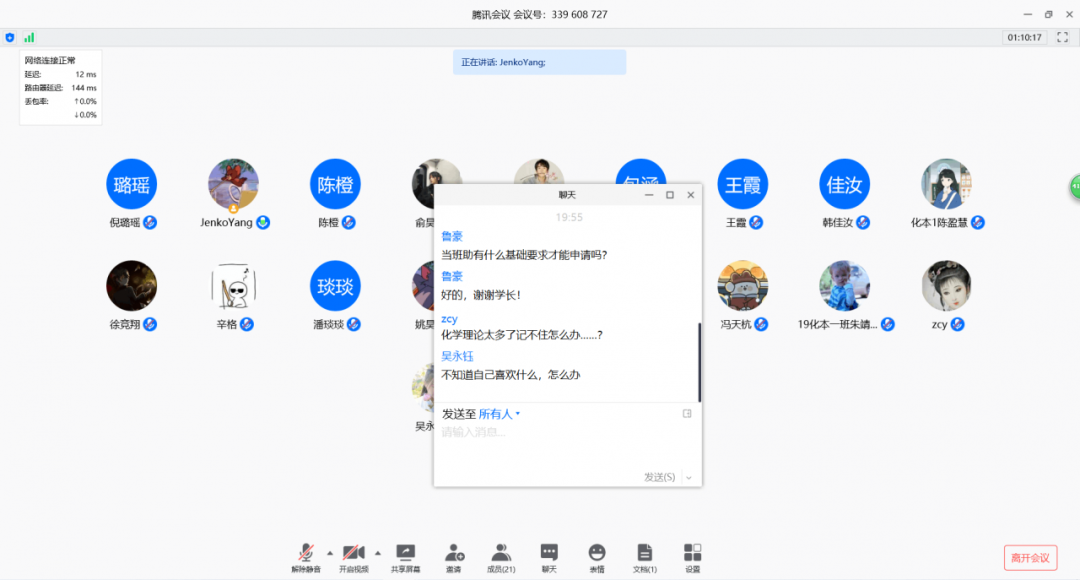Open the 所有人 recipient dropdown
1080x580 pixels.
pyautogui.click(x=499, y=414)
